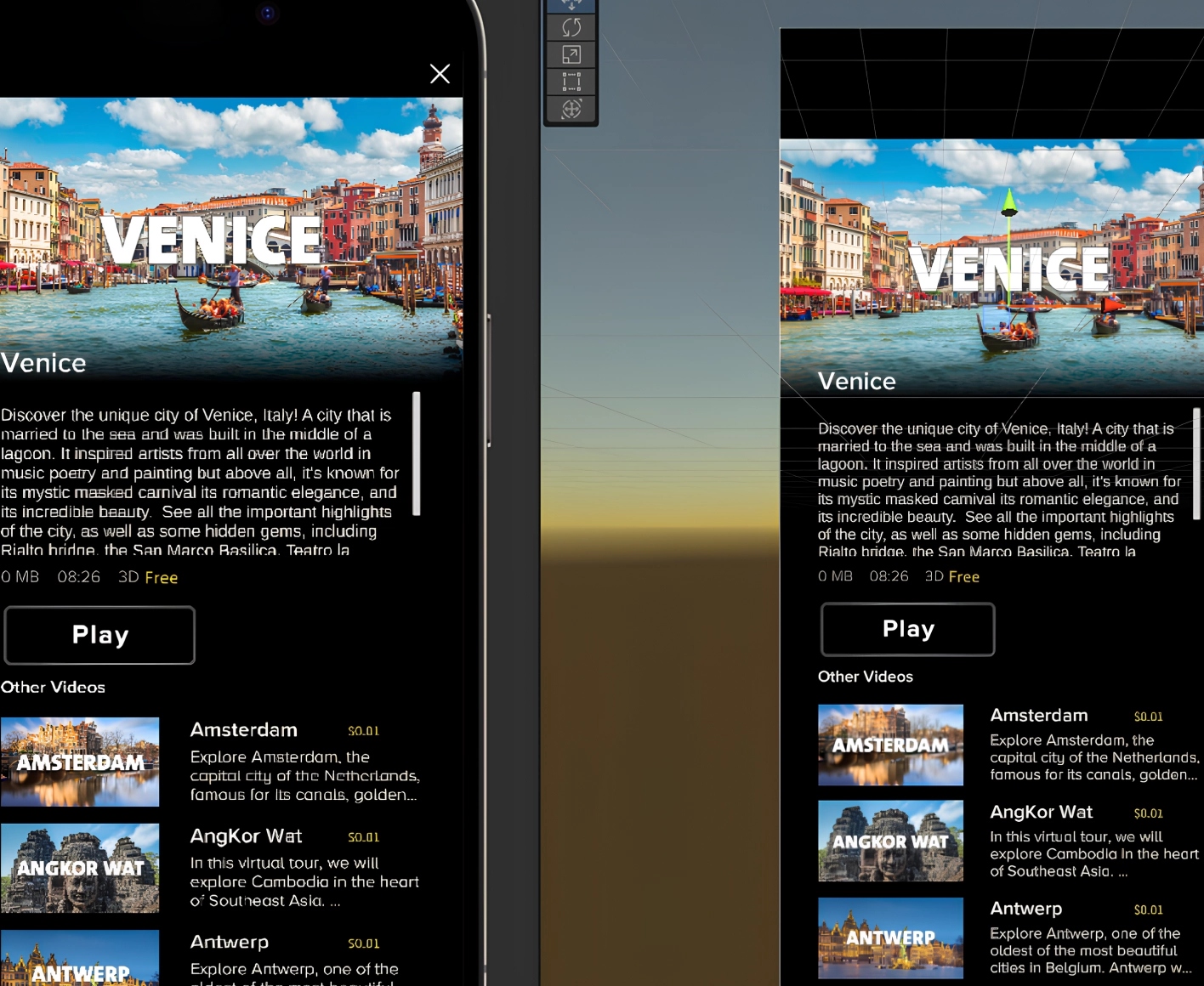The height and width of the screenshot is (986, 1204).
Task: Select the Rect tool in scene toolbar
Action: tap(571, 82)
